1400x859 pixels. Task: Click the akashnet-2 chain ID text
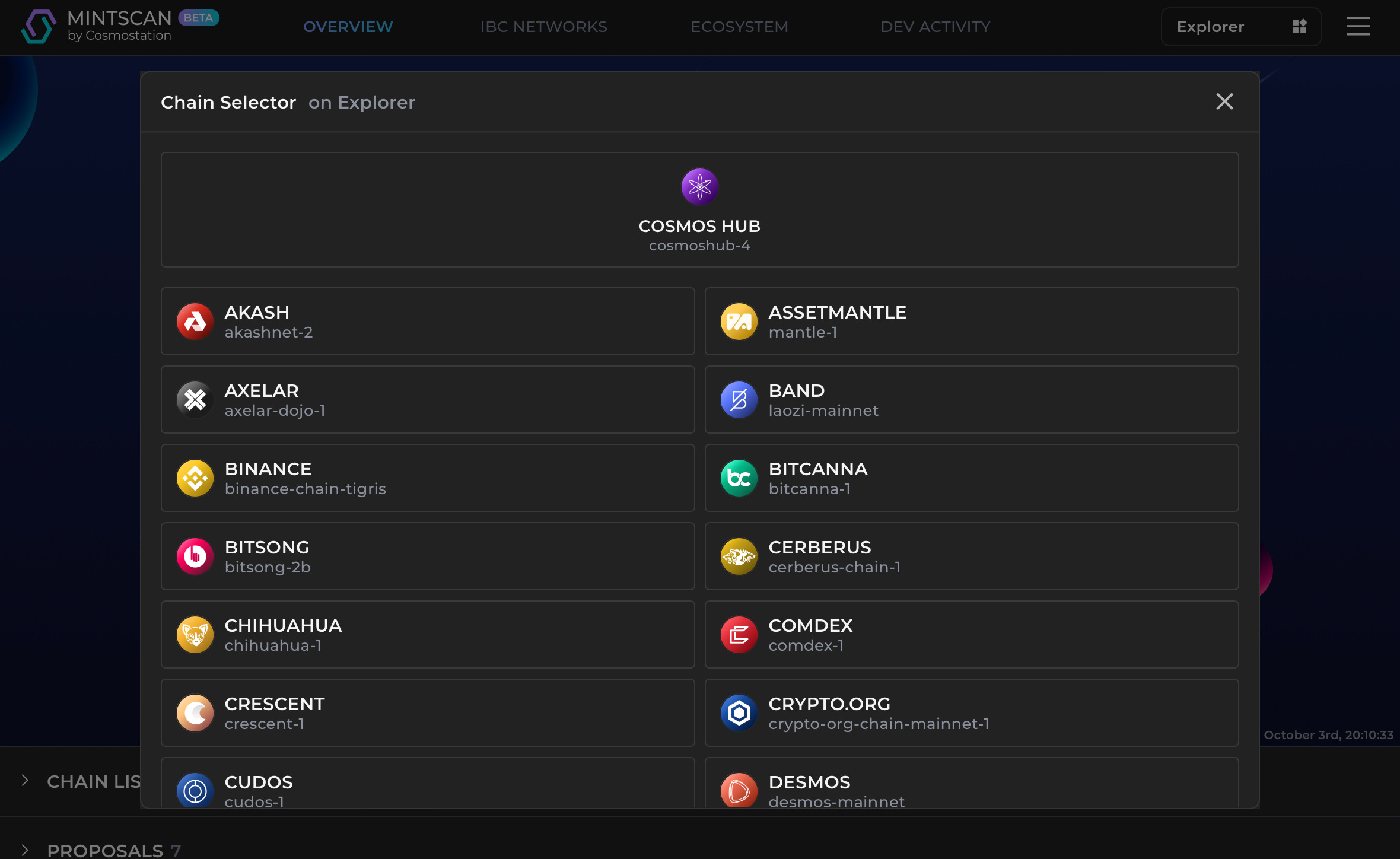point(268,332)
